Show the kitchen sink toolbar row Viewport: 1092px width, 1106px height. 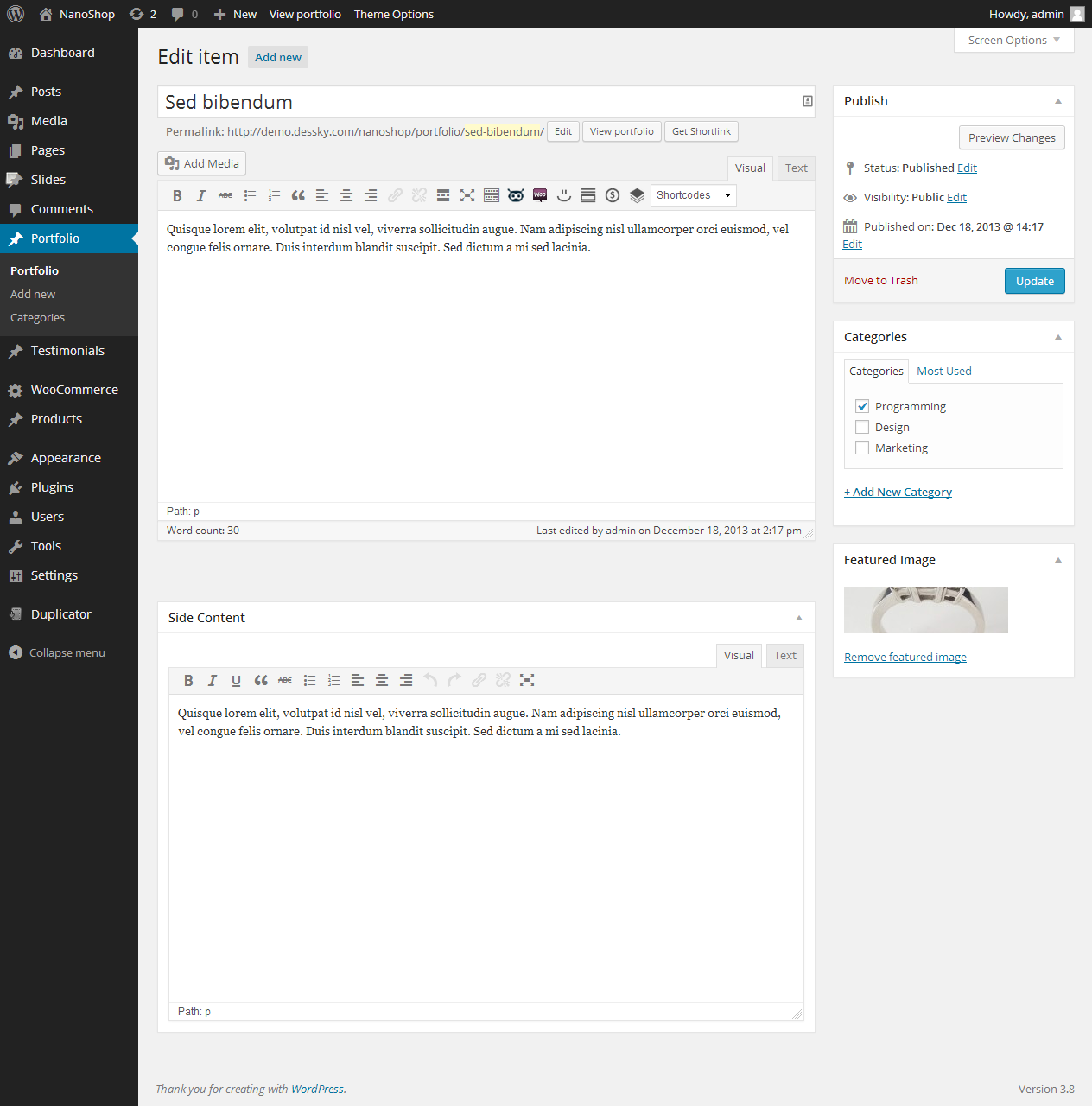tap(492, 195)
